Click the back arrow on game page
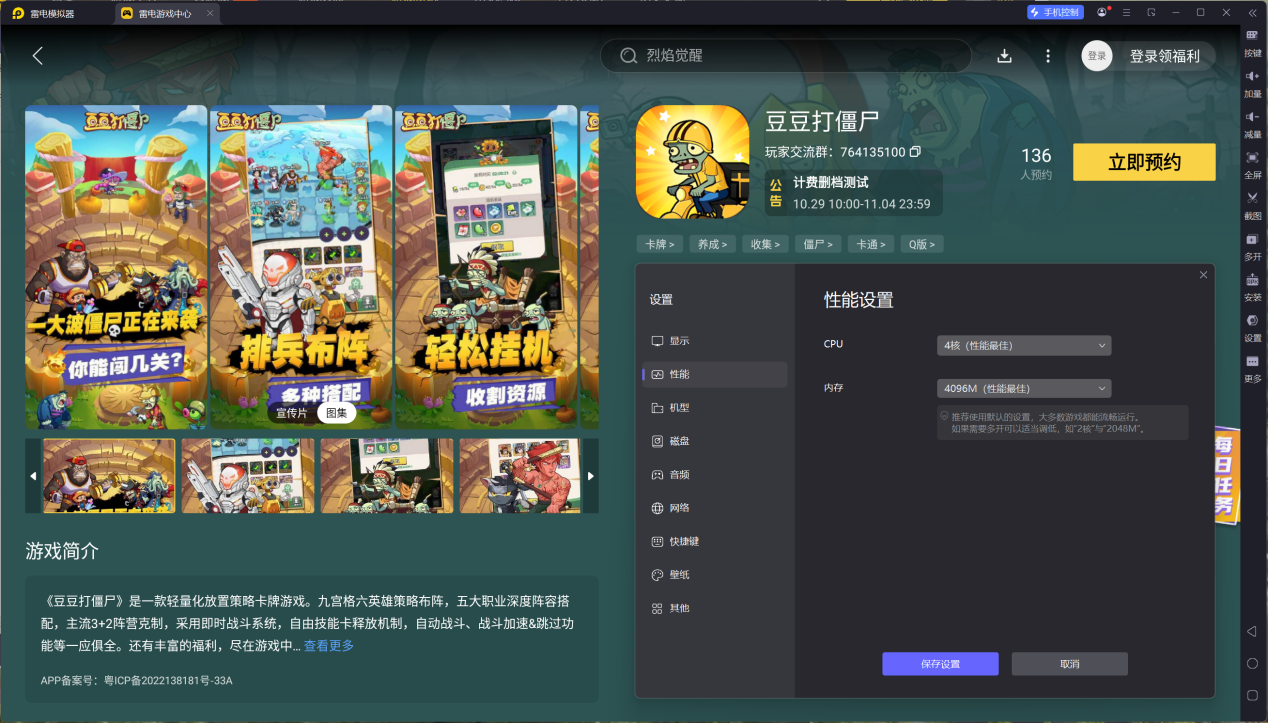This screenshot has width=1268, height=723. (x=38, y=56)
